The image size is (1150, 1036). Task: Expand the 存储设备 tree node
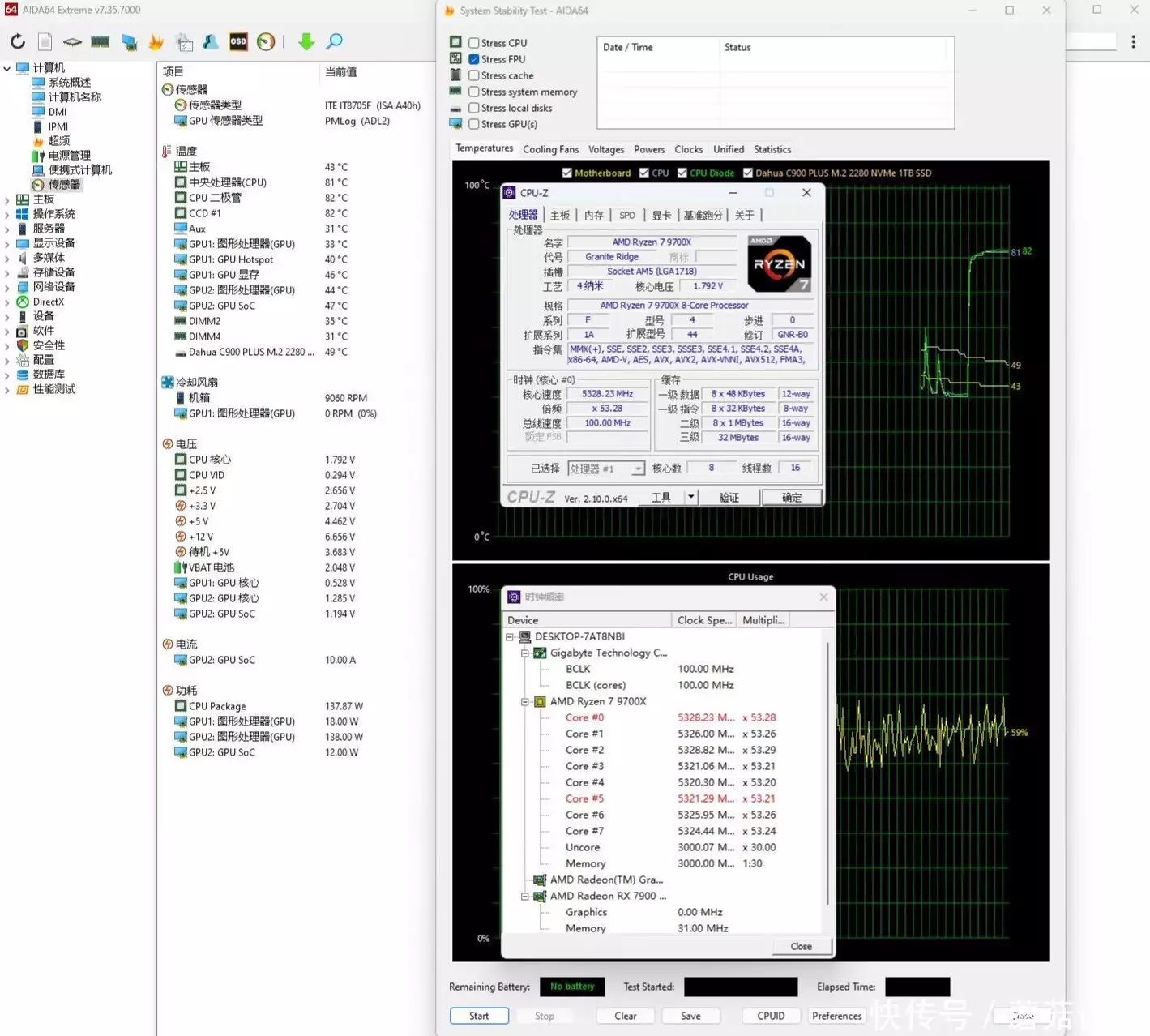(x=7, y=272)
